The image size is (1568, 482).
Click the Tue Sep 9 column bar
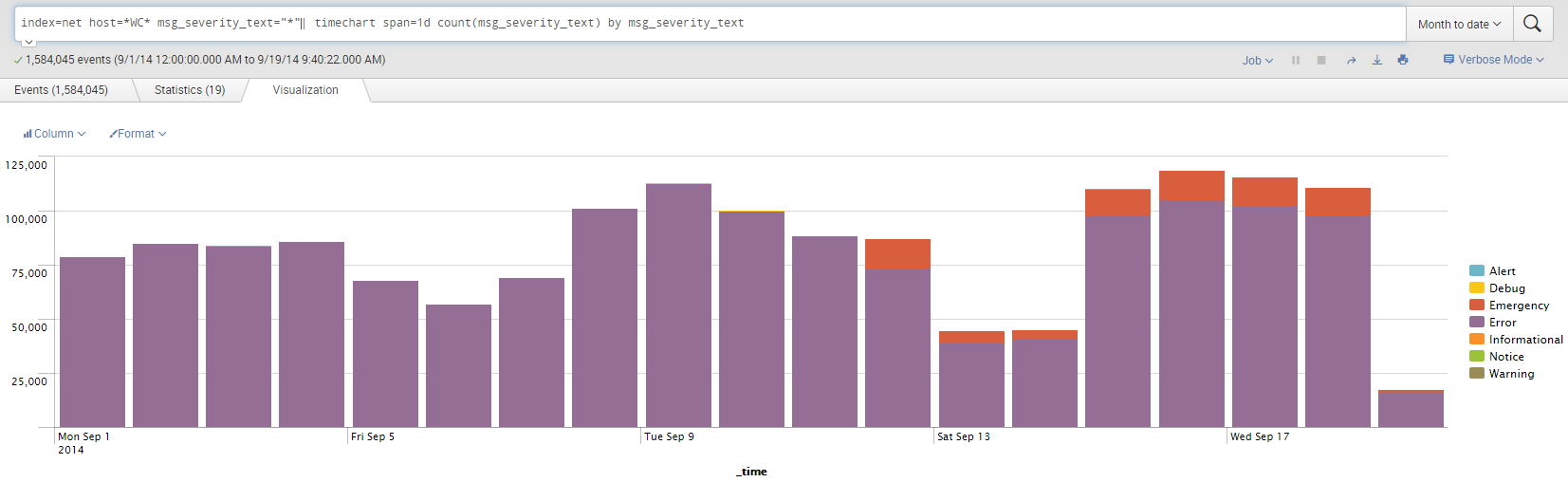678,304
